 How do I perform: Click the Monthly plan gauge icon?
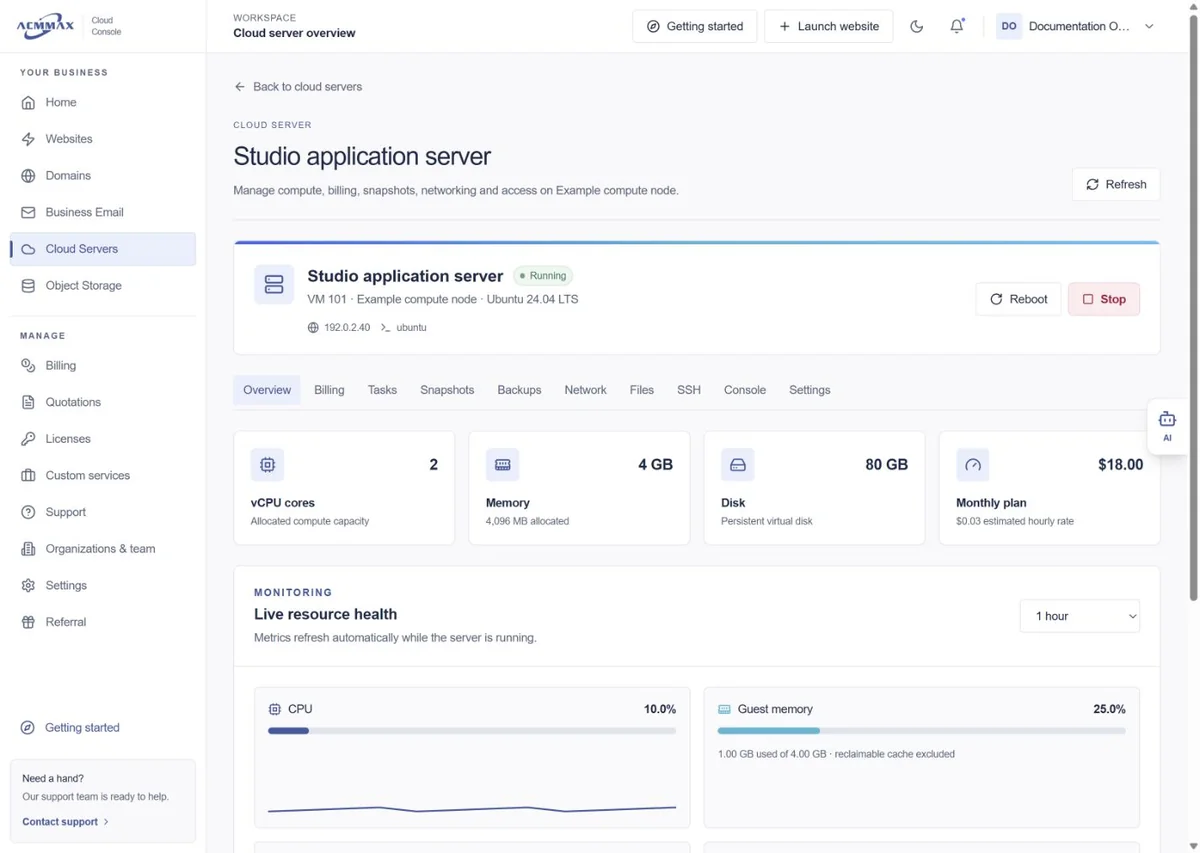(x=973, y=465)
